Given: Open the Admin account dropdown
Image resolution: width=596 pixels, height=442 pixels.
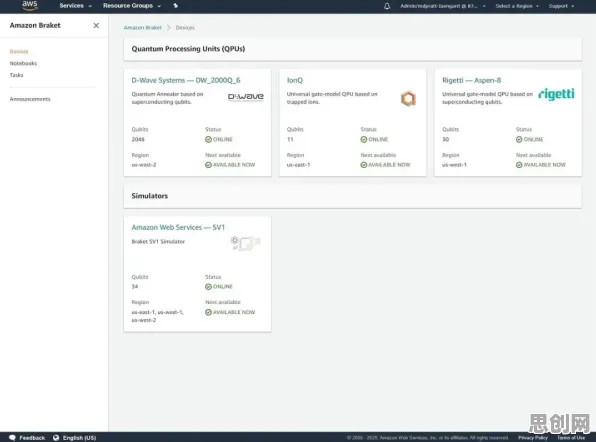Looking at the screenshot, I should 442,6.
